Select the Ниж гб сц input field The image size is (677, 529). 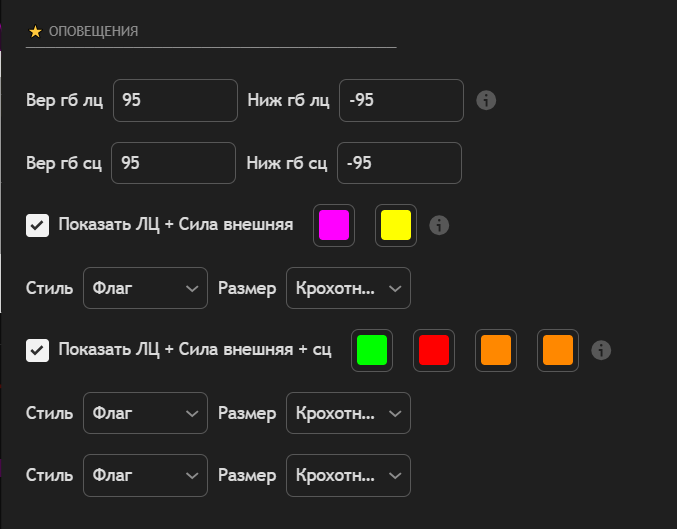coord(399,163)
